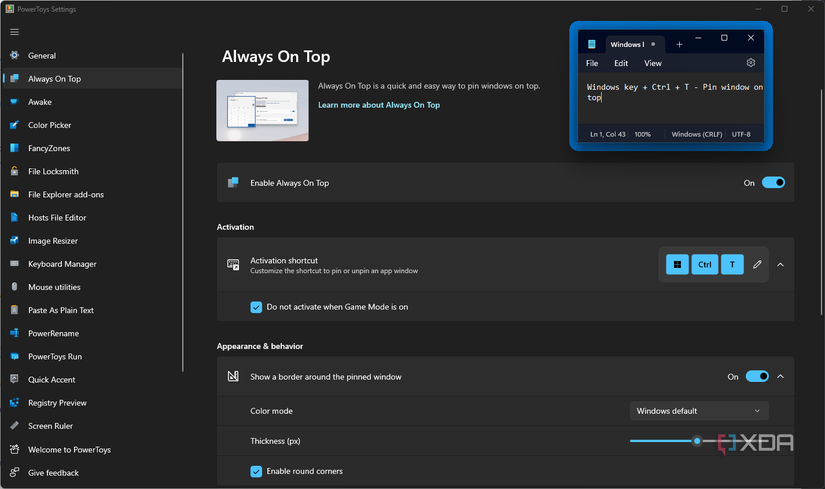This screenshot has height=489, width=825.
Task: Uncheck Do not activate when Game Mode is on
Action: 256,307
